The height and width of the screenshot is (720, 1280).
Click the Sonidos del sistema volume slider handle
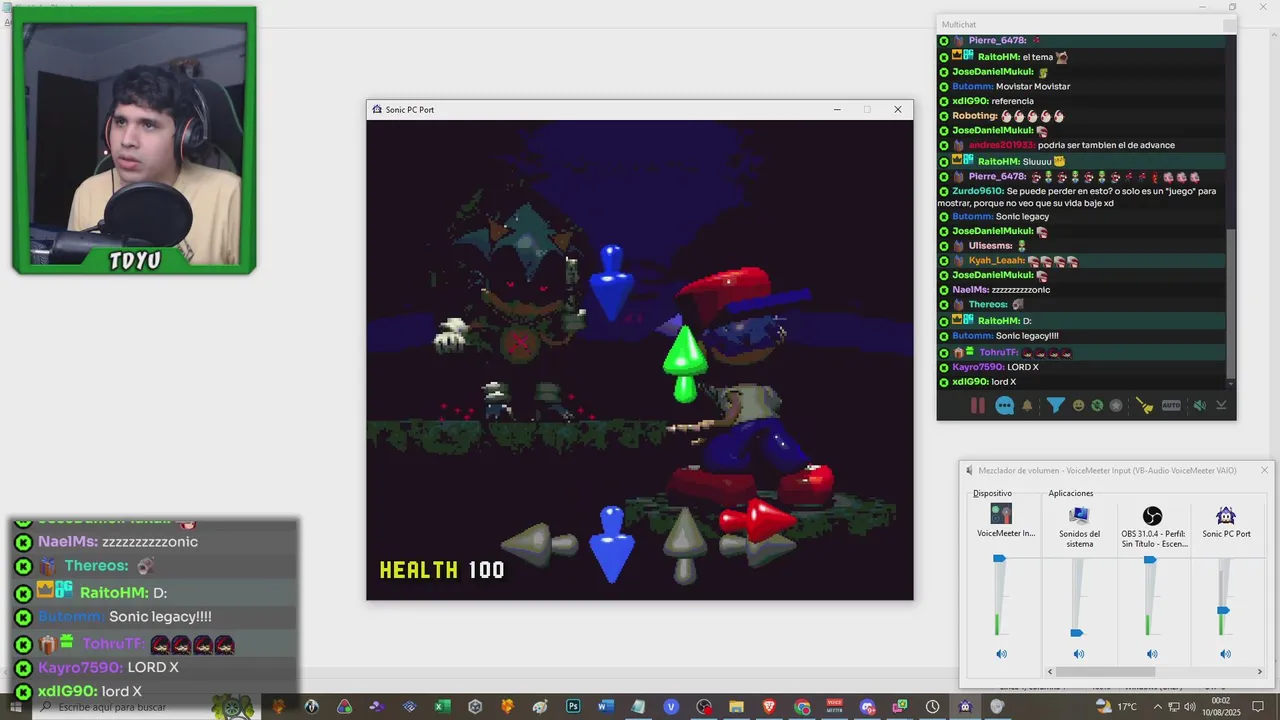[x=1076, y=633]
